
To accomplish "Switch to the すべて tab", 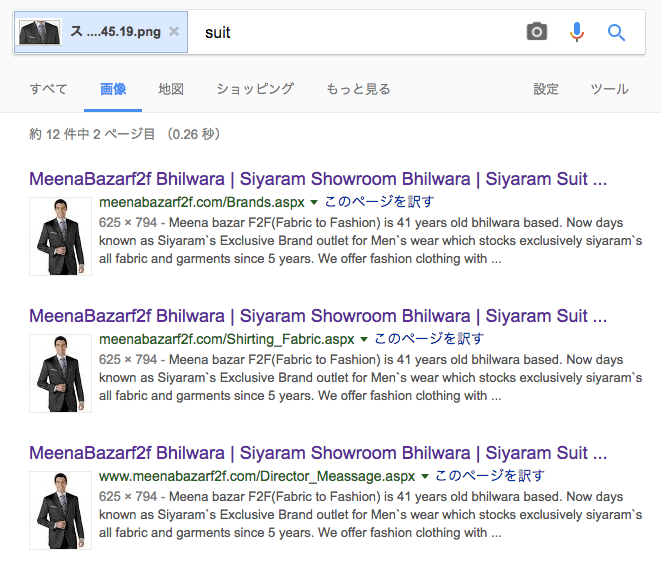I will pos(48,89).
